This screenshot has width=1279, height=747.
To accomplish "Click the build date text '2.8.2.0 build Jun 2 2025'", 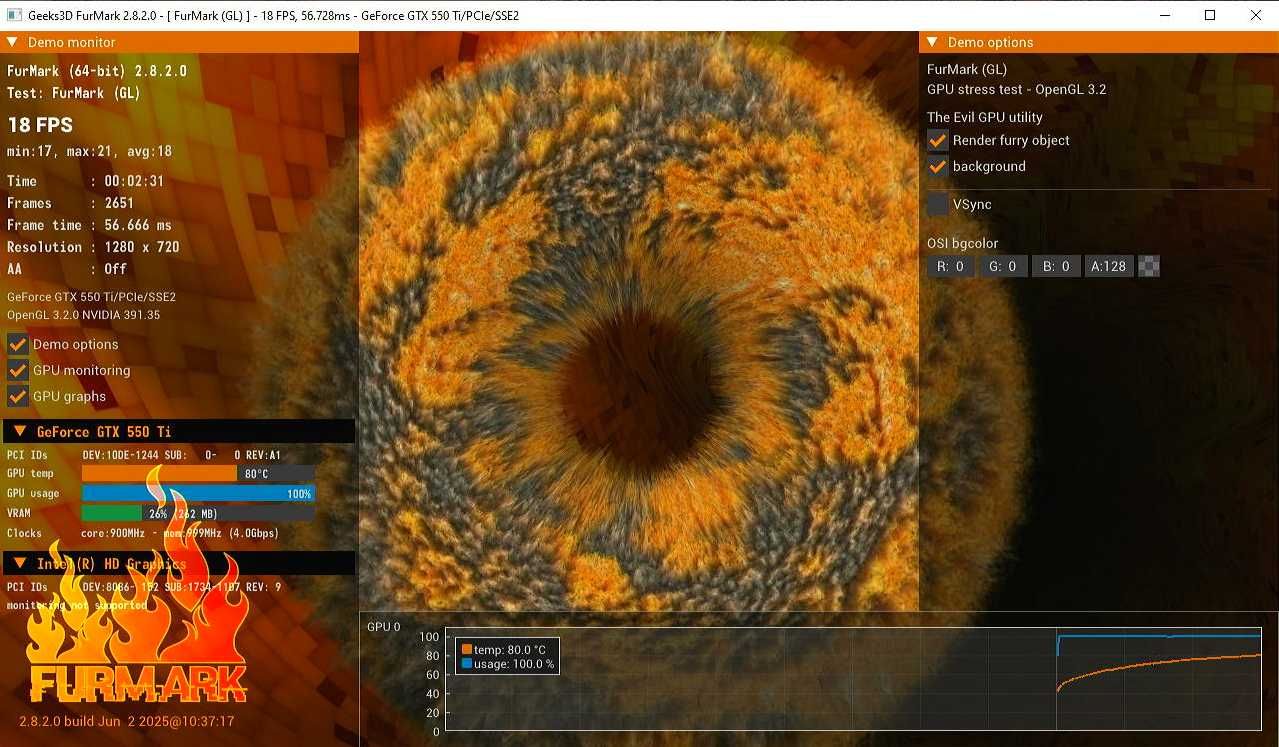I will (127, 721).
